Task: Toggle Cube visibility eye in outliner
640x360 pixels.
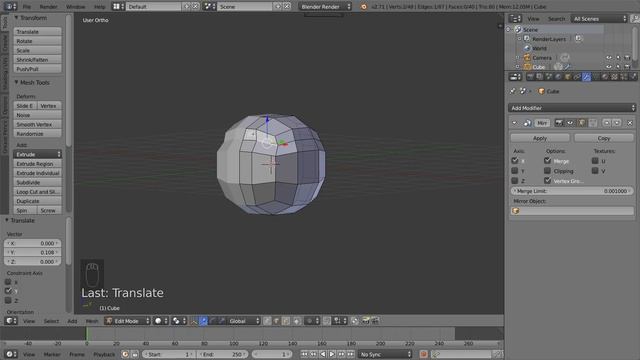Action: pyautogui.click(x=609, y=67)
